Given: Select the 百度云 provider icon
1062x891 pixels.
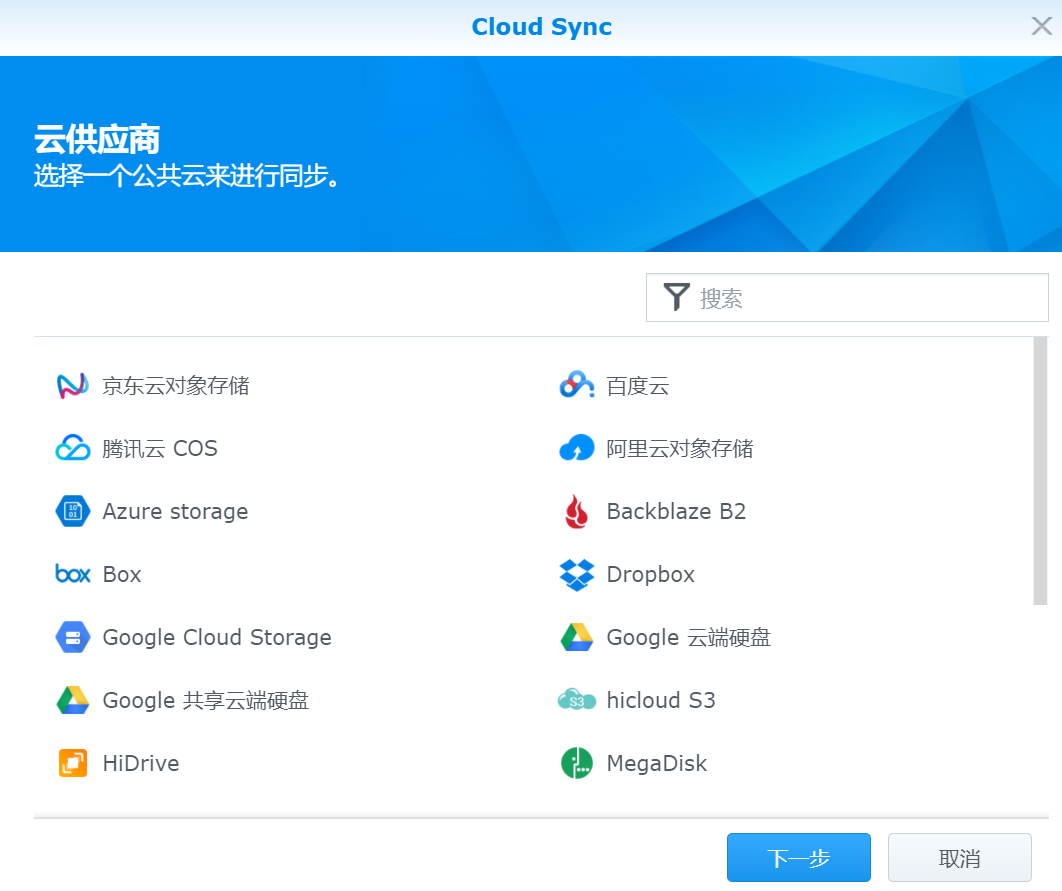Looking at the screenshot, I should click(576, 385).
